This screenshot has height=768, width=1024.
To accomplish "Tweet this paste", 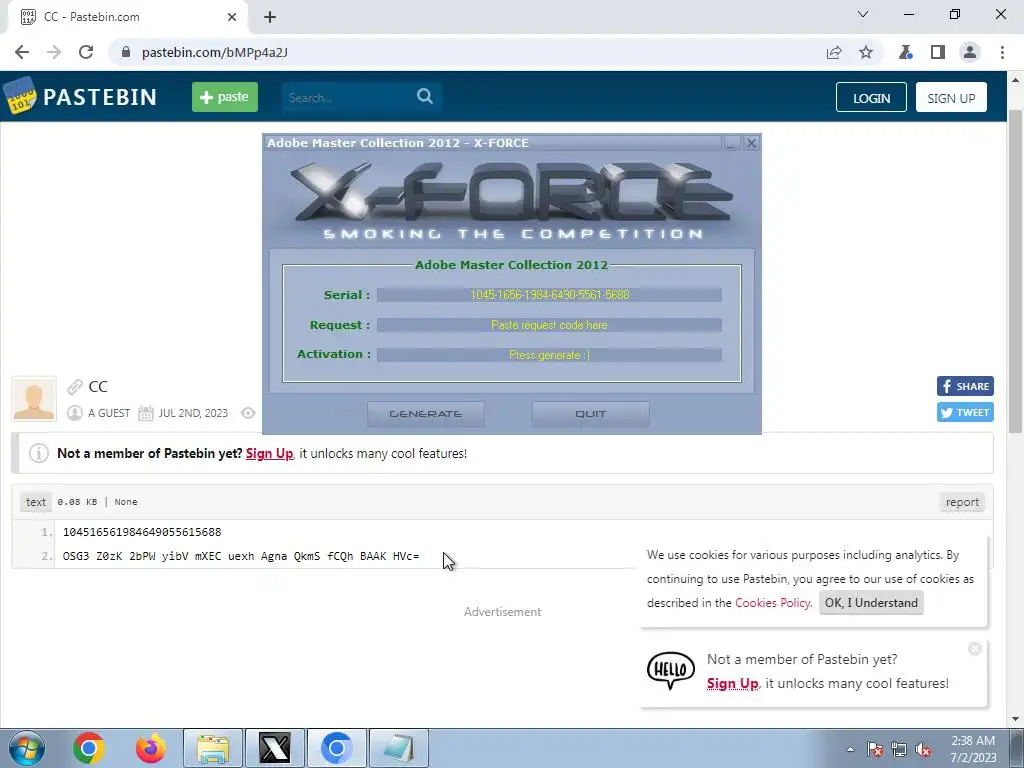I will click(965, 412).
